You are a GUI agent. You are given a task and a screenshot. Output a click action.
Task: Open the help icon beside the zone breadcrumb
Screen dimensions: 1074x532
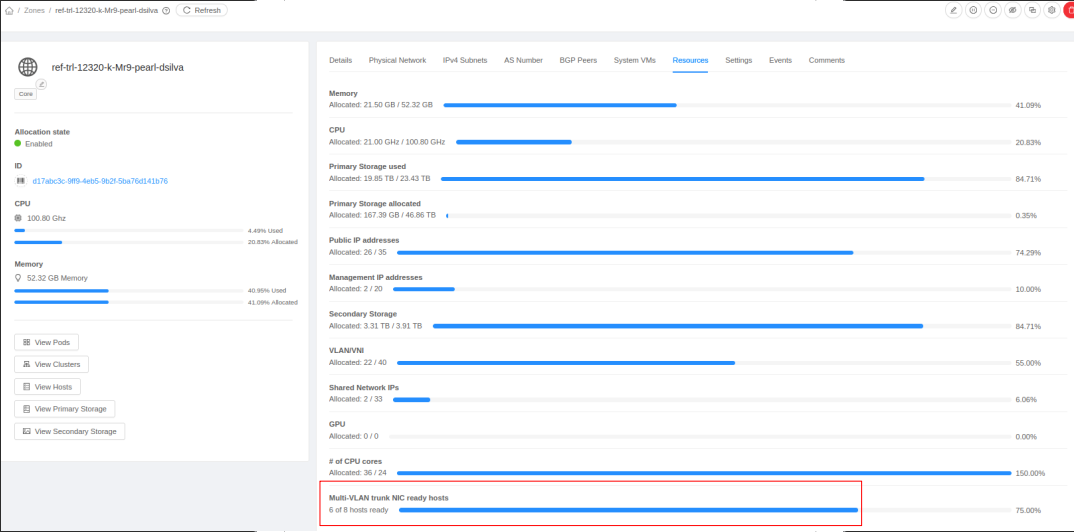click(166, 10)
